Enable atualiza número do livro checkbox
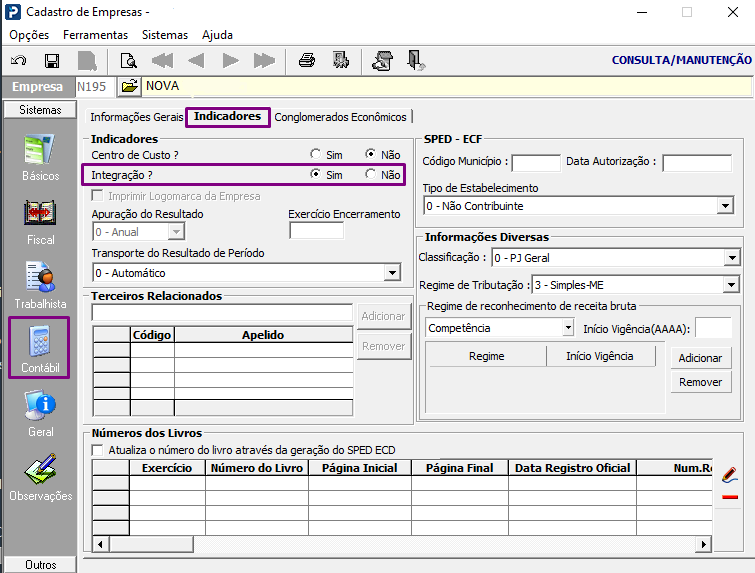 (x=97, y=450)
